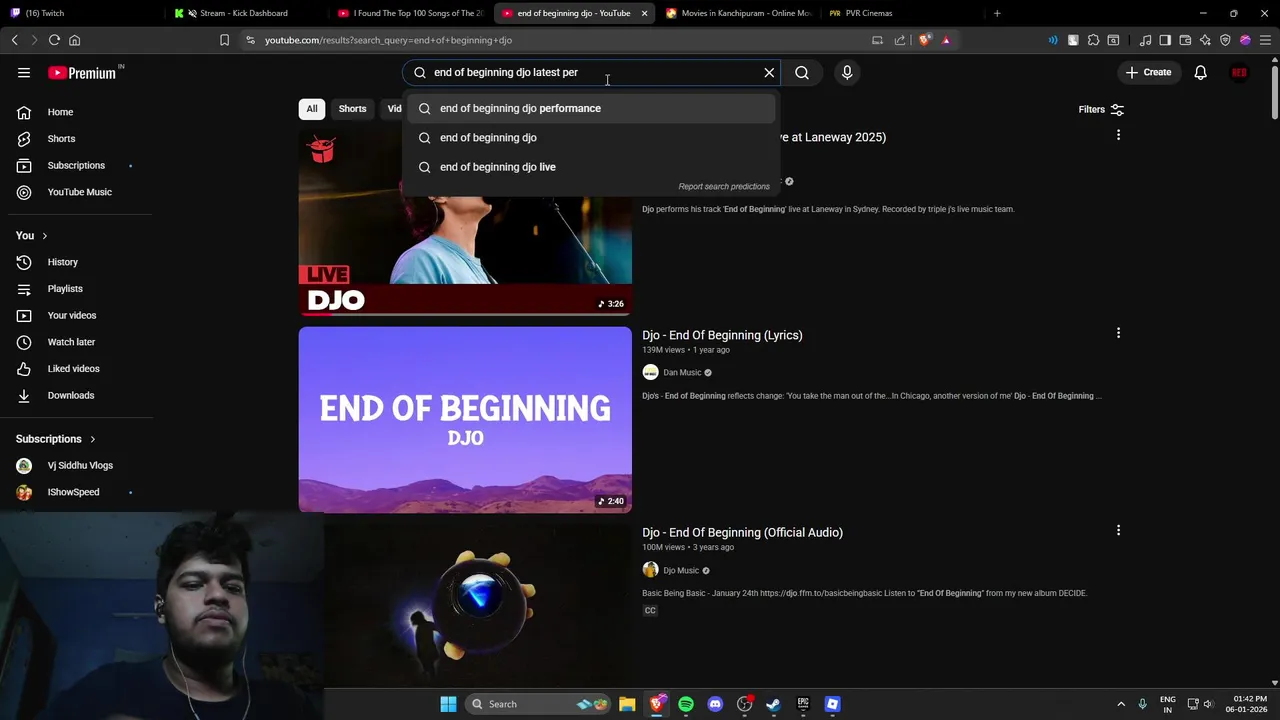Open Brave Leo AI sparkle icon
Screen dimensions: 1280x720
point(1205,40)
